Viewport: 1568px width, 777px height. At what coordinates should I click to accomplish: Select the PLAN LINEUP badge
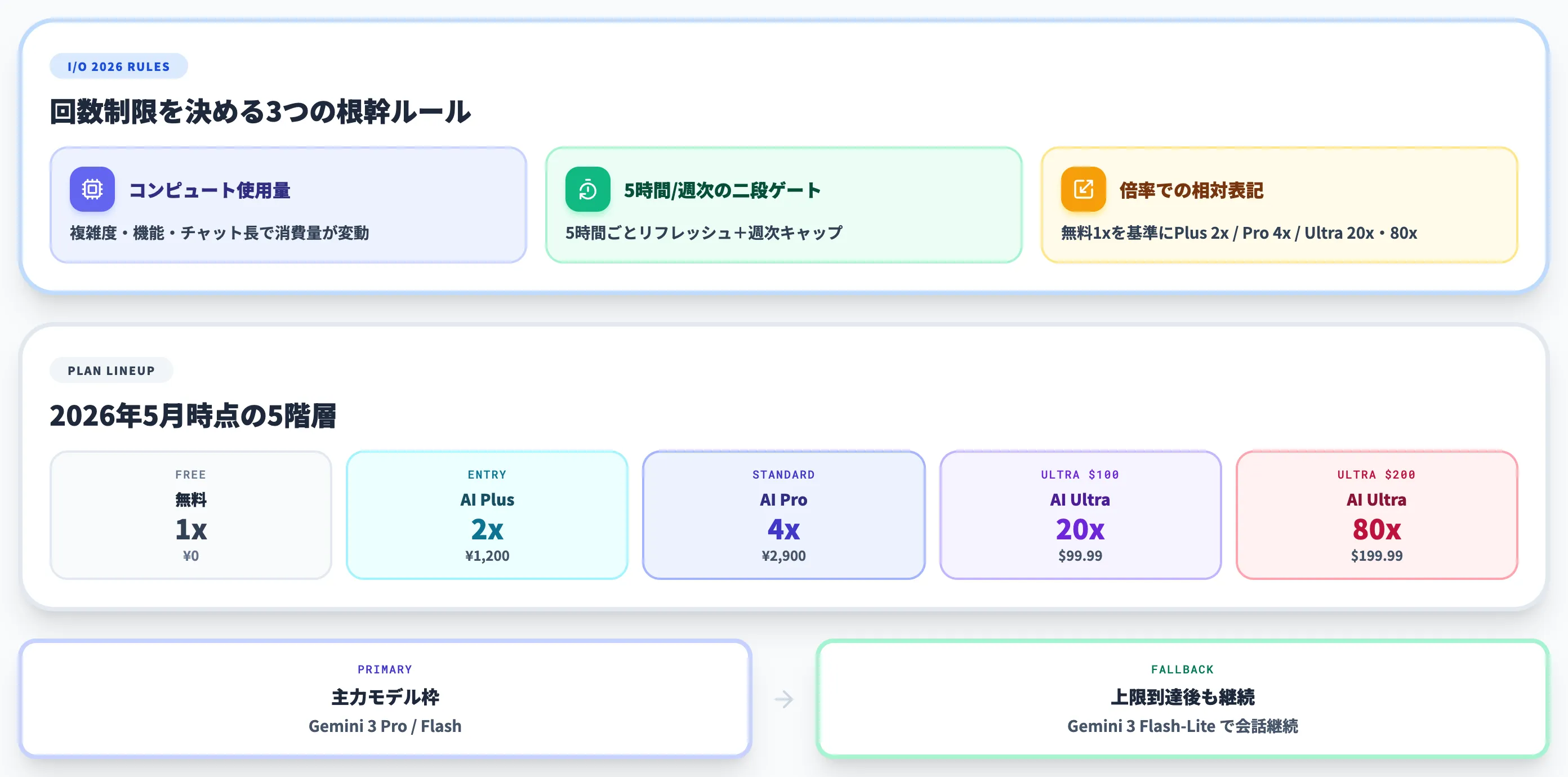click(x=112, y=370)
